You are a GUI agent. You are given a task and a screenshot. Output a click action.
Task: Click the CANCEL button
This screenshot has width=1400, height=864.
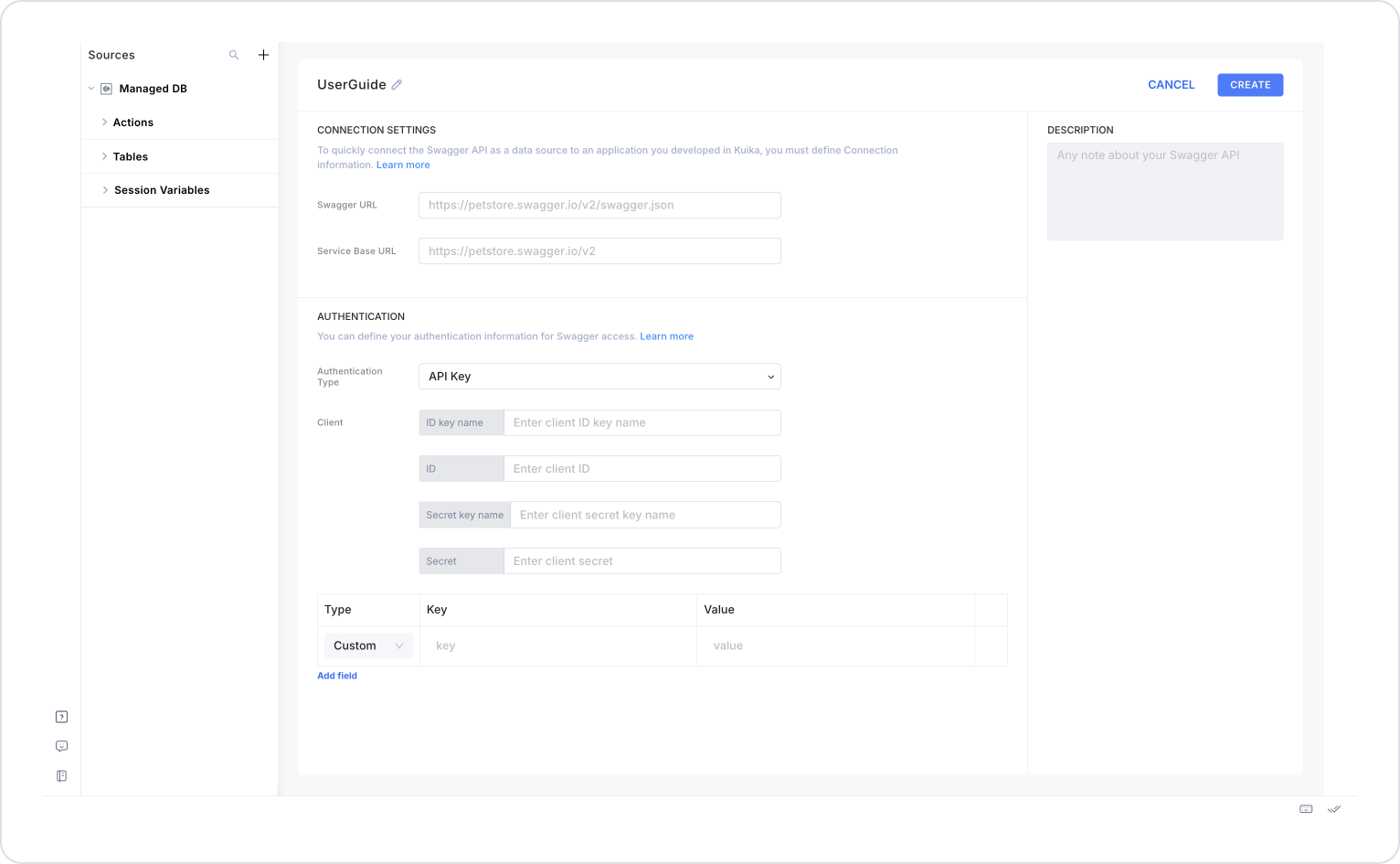(1171, 85)
